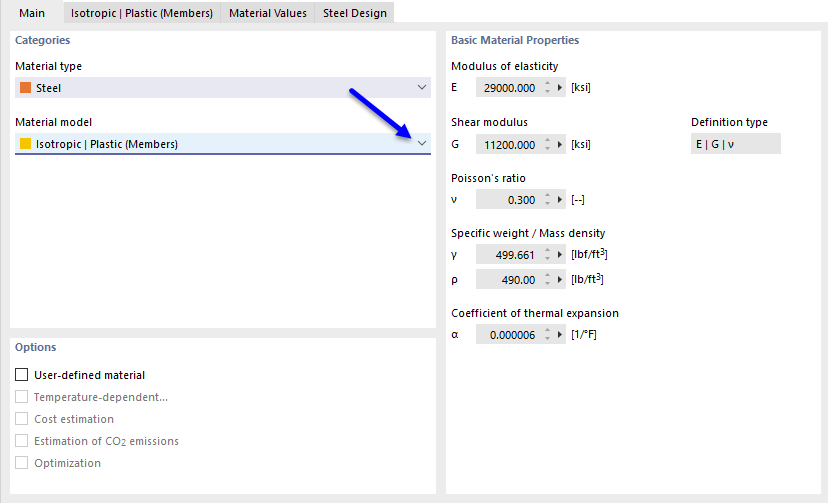
Task: Toggle the Optimization checkbox
Action: tap(22, 463)
